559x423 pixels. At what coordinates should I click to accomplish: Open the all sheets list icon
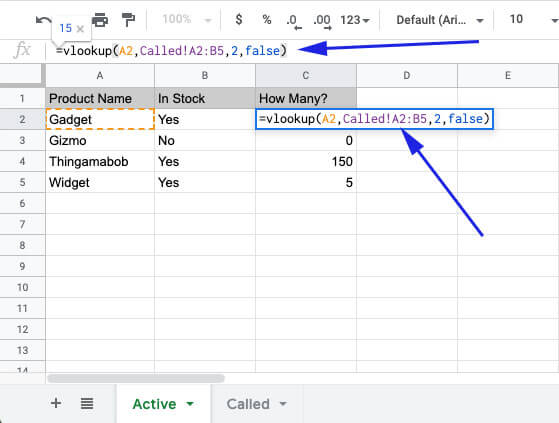pyautogui.click(x=87, y=403)
